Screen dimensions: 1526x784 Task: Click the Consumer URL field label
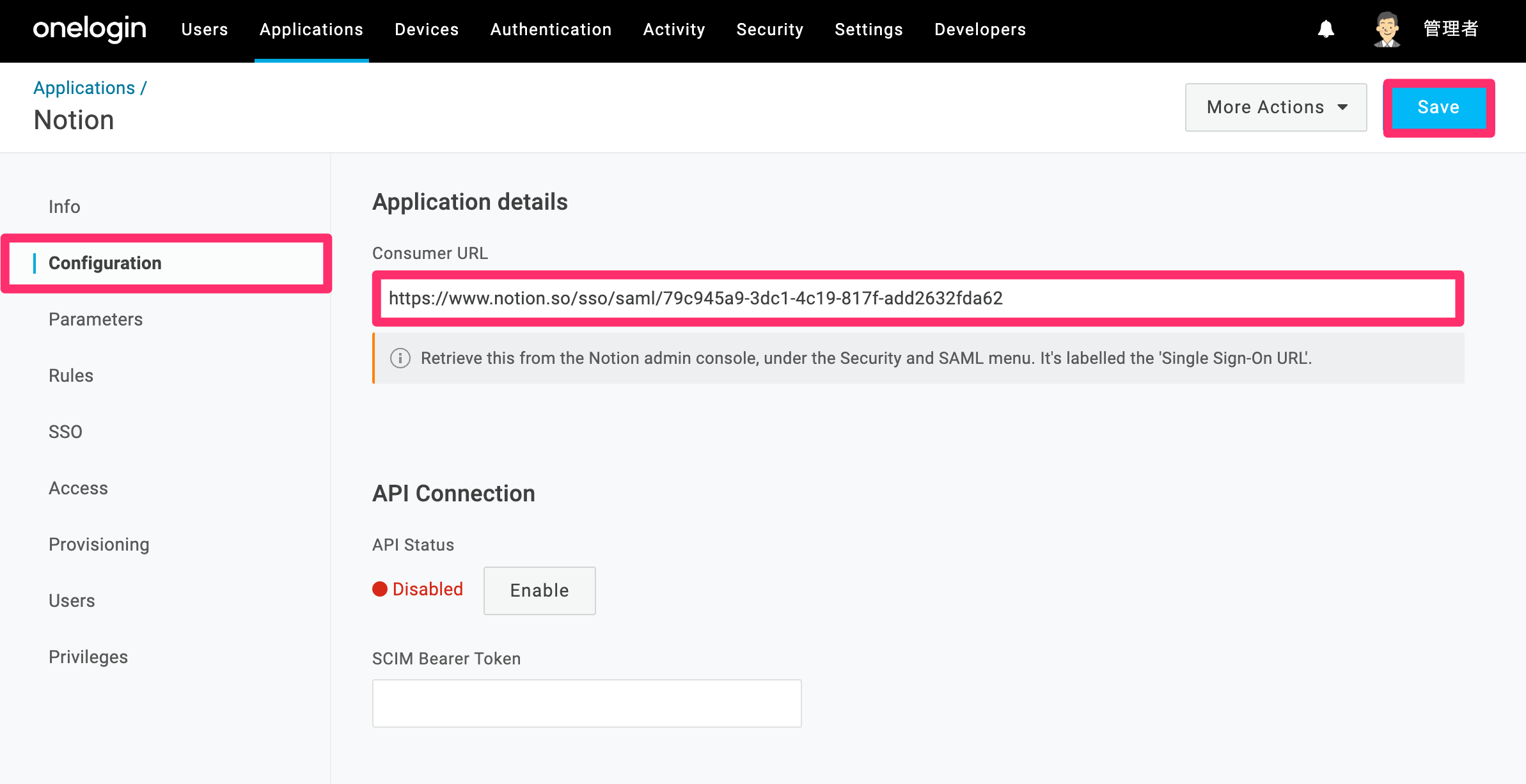tap(430, 253)
